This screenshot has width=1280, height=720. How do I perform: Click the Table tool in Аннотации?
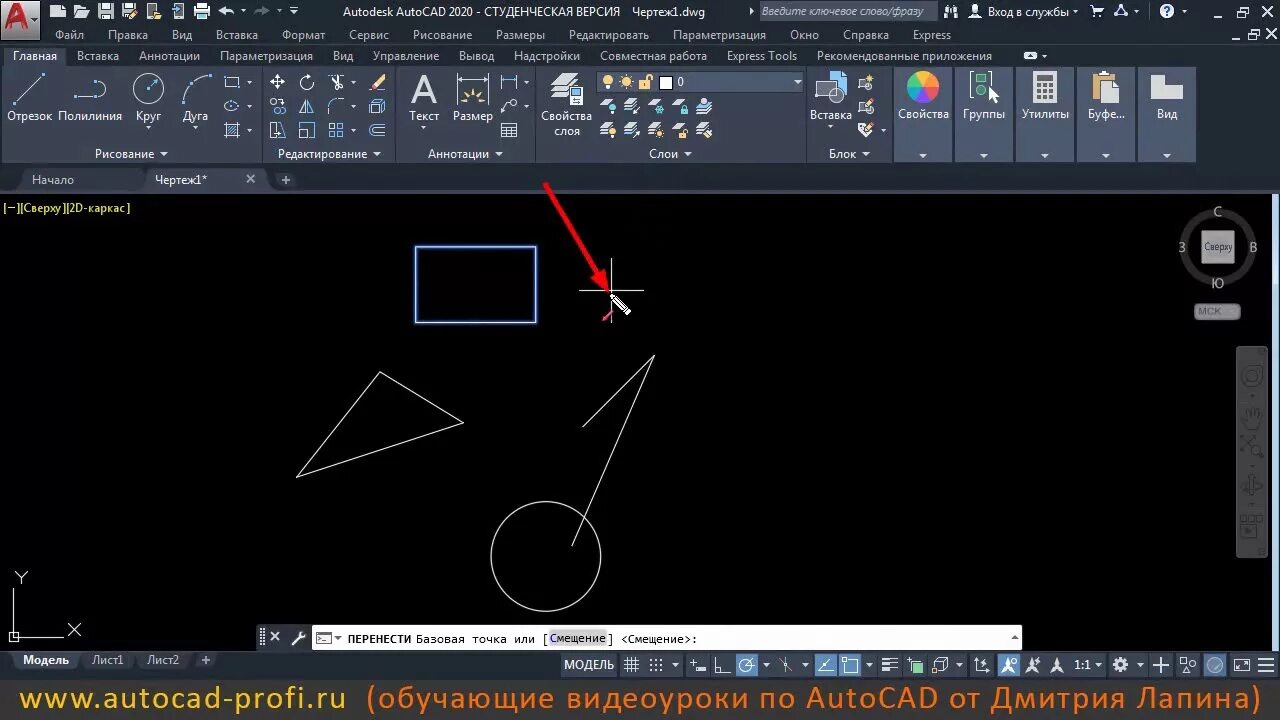(x=509, y=130)
